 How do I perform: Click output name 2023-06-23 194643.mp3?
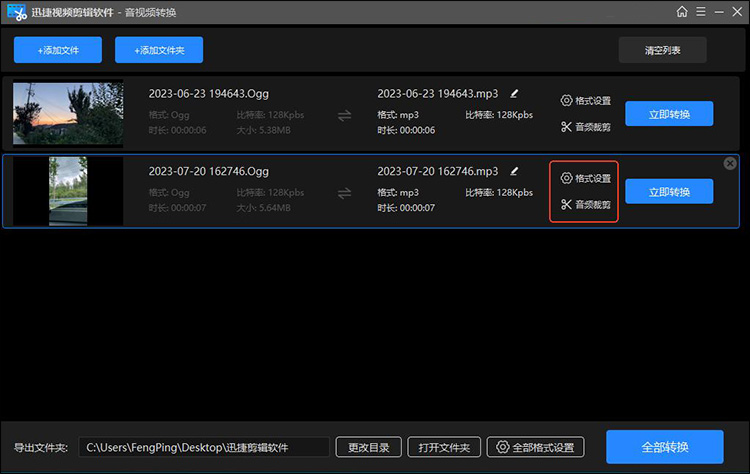[438, 94]
